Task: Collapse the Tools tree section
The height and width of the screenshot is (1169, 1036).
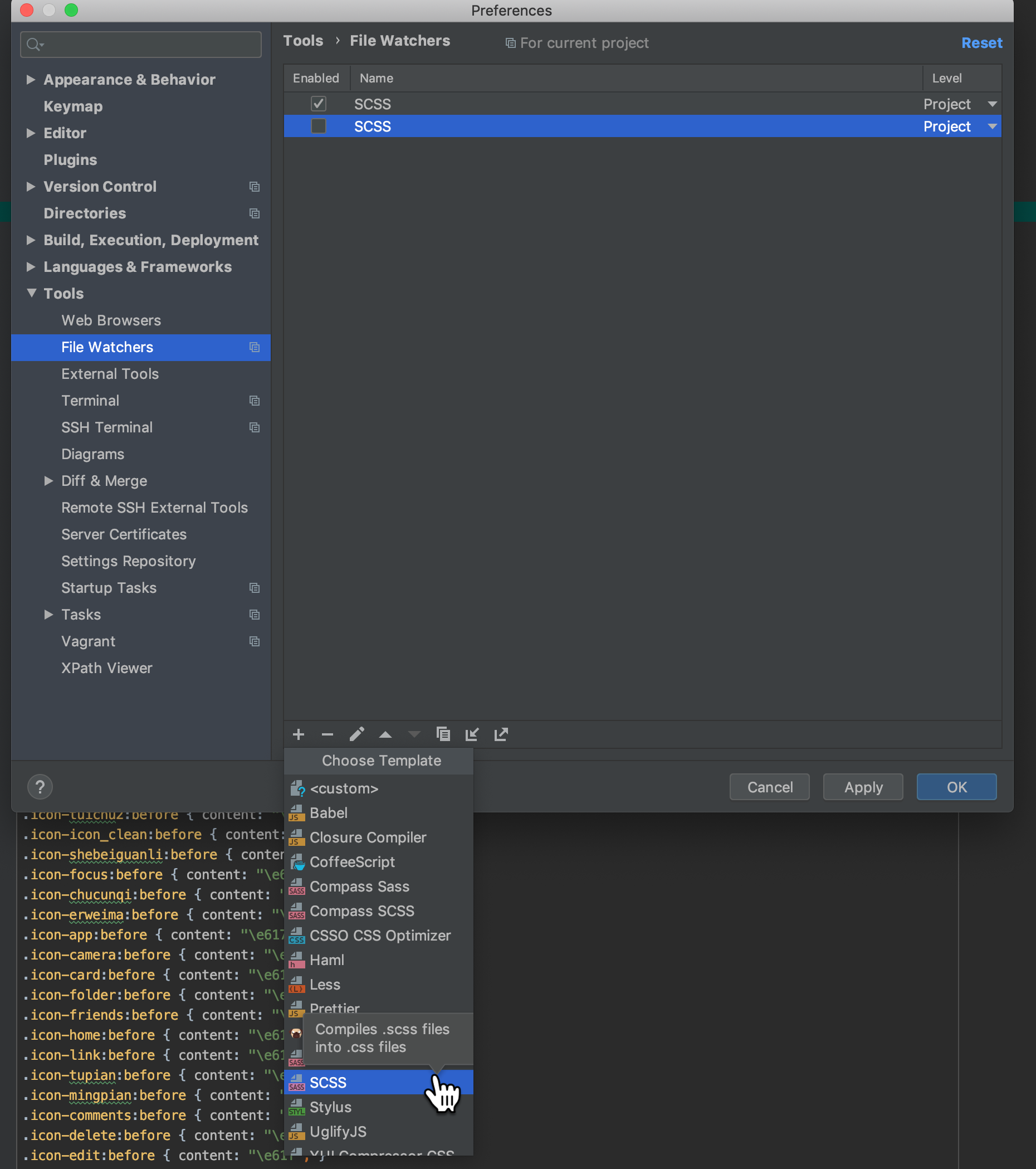Action: tap(31, 293)
